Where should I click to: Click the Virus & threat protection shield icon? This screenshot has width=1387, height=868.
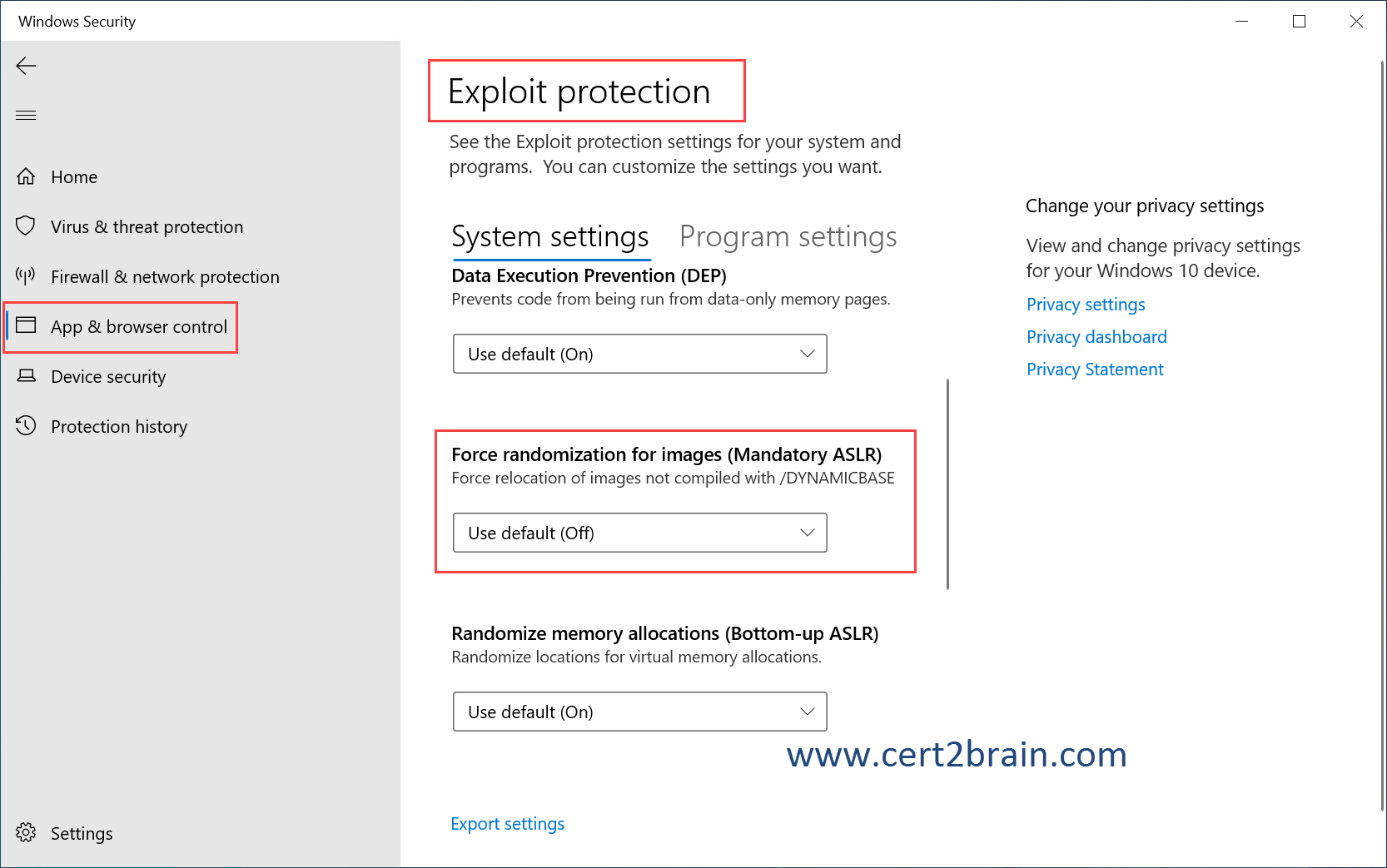click(26, 226)
